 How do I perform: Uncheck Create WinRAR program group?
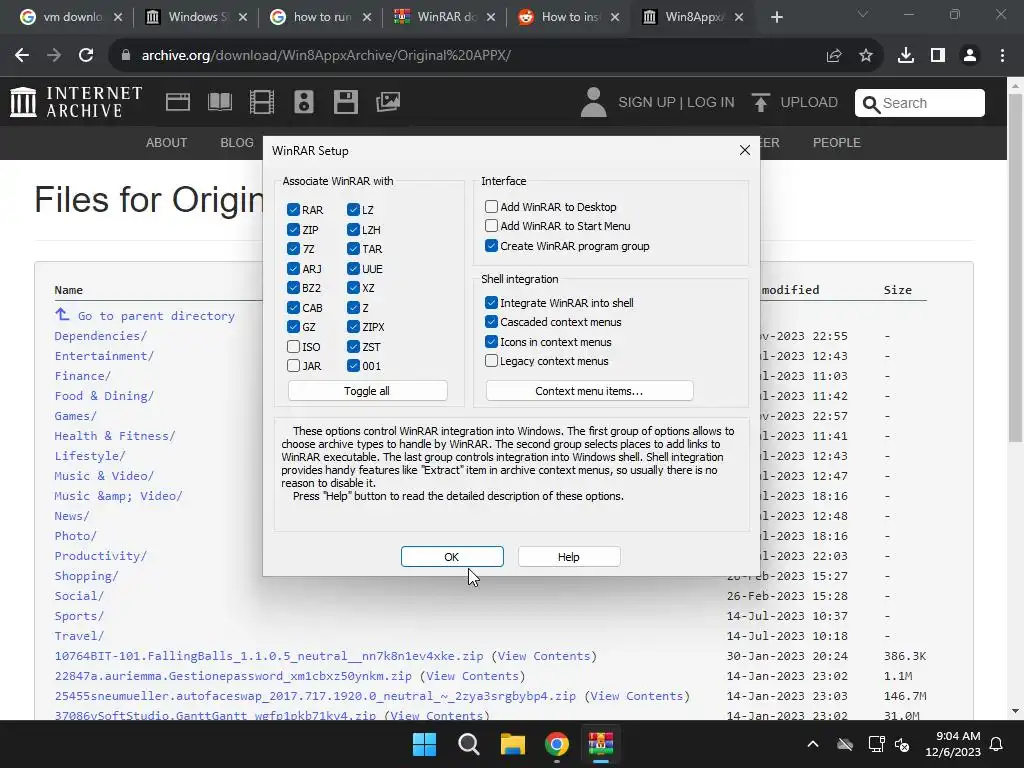[491, 246]
